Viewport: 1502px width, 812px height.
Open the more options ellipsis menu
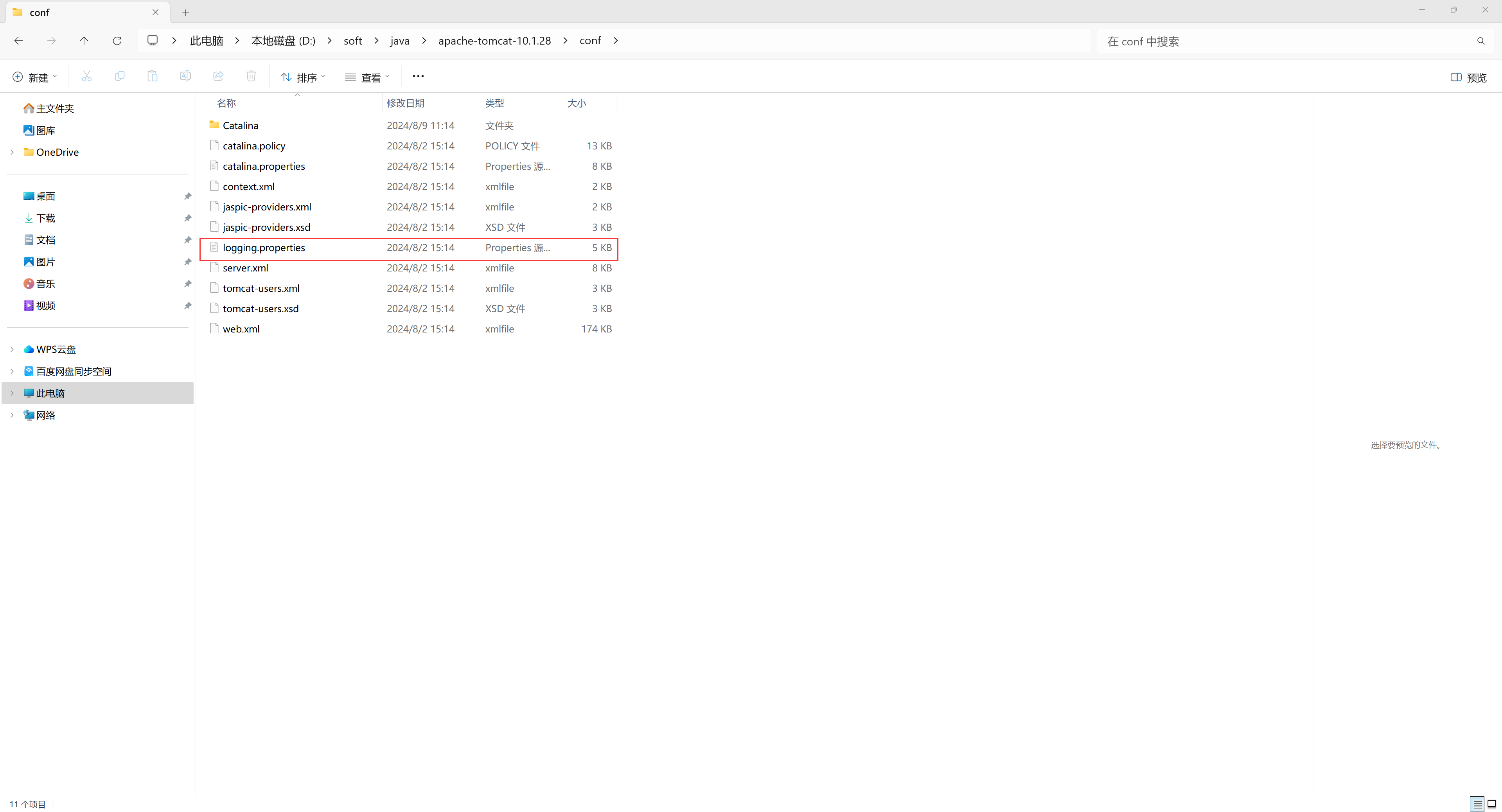[418, 76]
